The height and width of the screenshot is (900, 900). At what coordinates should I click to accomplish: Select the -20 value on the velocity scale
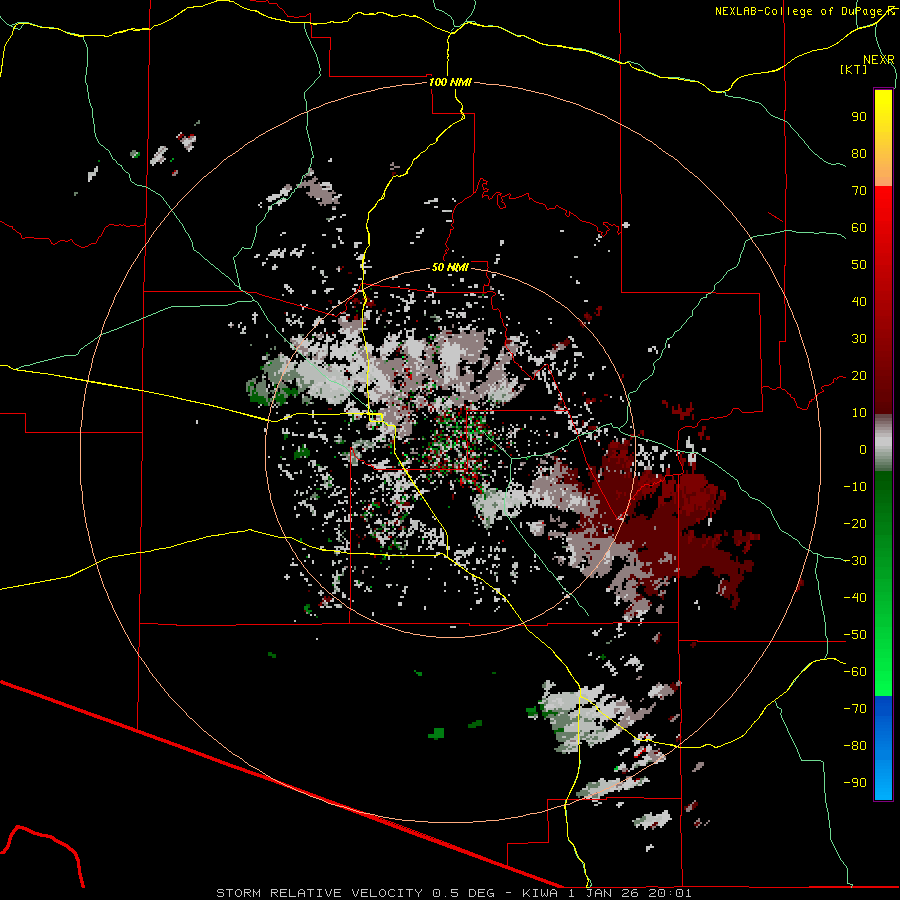(855, 524)
